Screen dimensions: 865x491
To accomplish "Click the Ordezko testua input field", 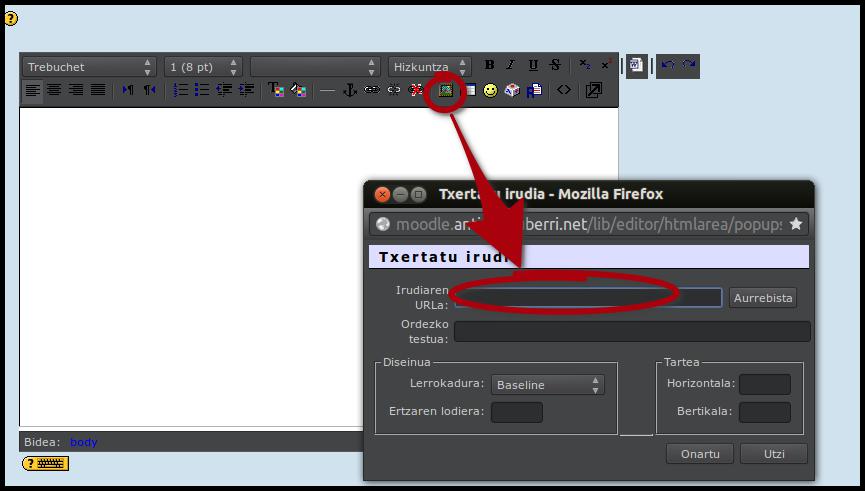I will (632, 332).
